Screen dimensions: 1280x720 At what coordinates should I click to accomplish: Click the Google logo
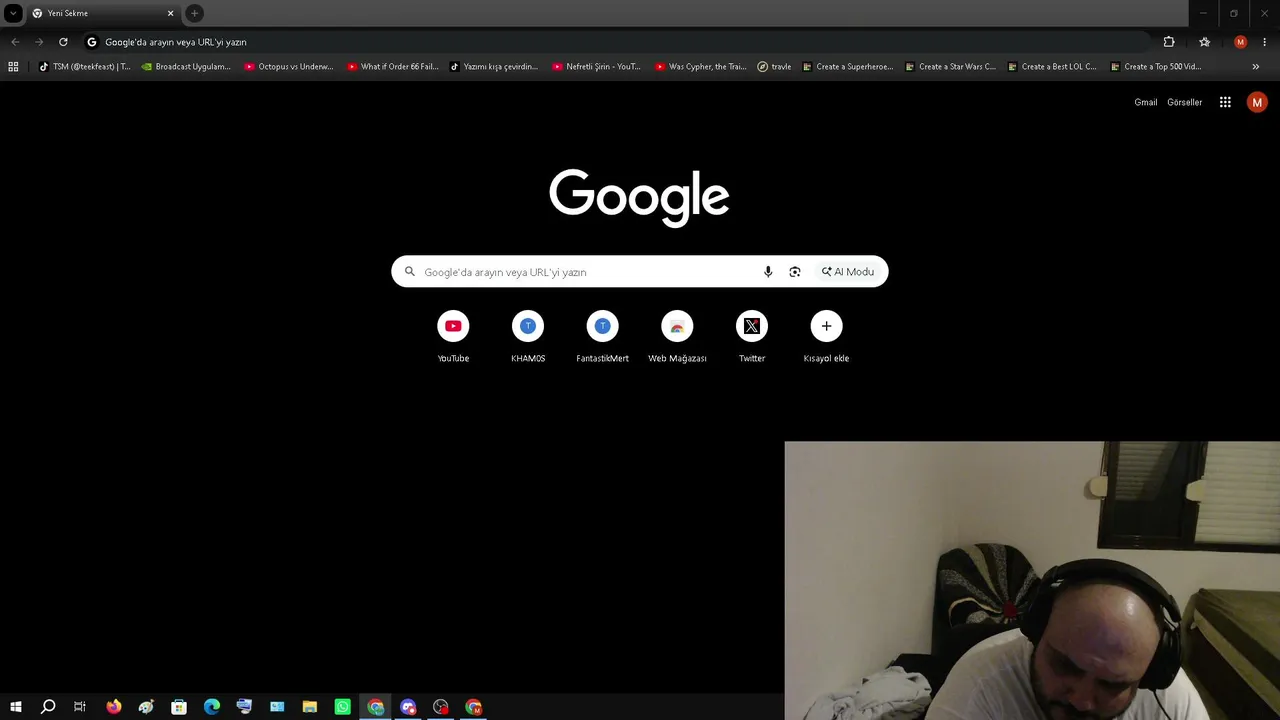639,197
